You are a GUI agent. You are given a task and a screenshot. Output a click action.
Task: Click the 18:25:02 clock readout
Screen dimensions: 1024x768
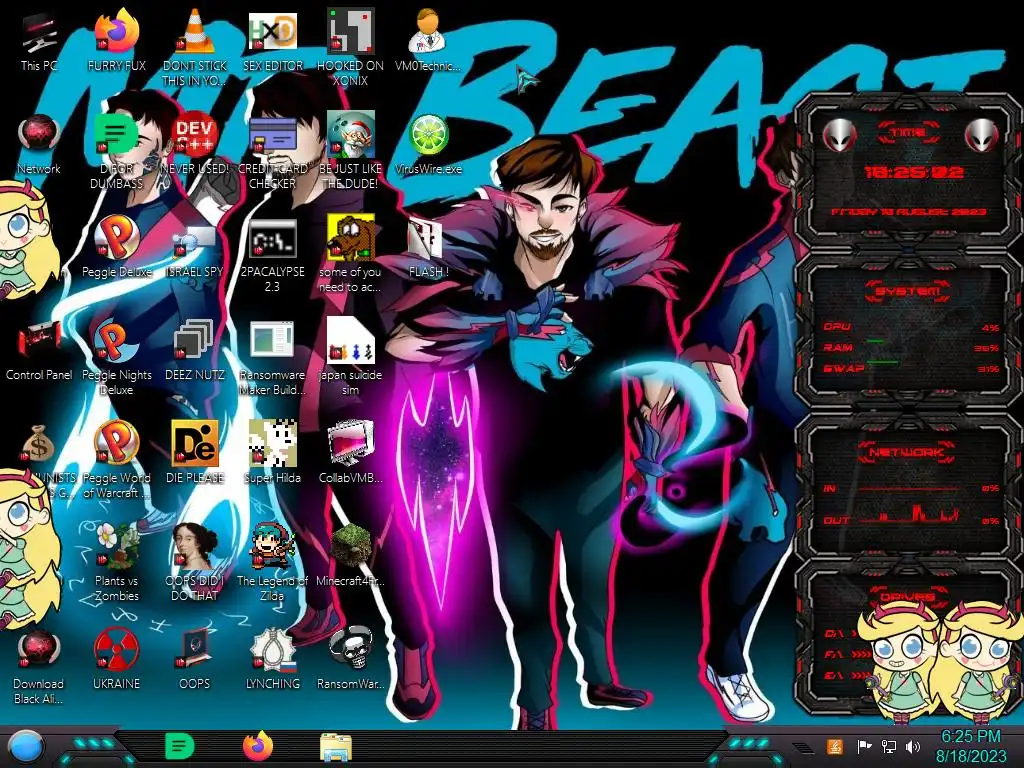pyautogui.click(x=913, y=172)
